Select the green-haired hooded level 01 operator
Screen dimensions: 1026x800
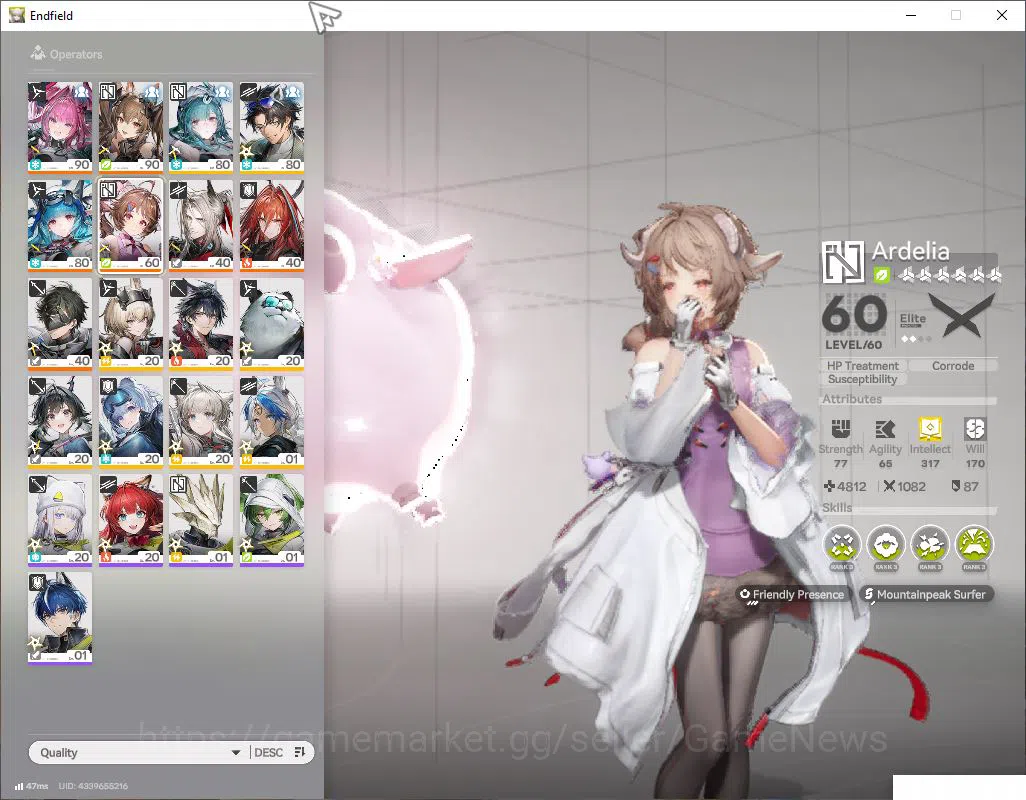tap(272, 520)
